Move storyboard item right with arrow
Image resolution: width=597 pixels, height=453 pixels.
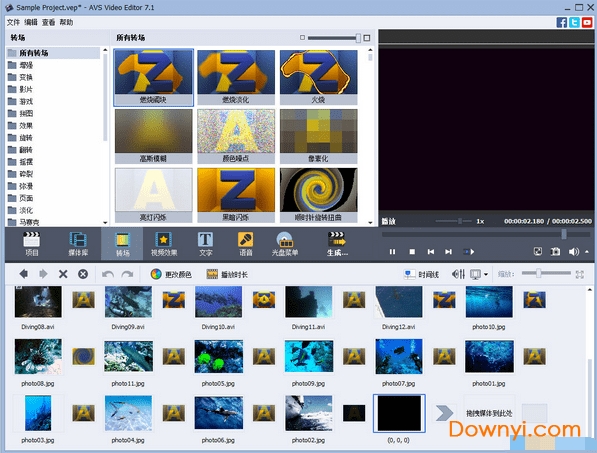pos(43,274)
